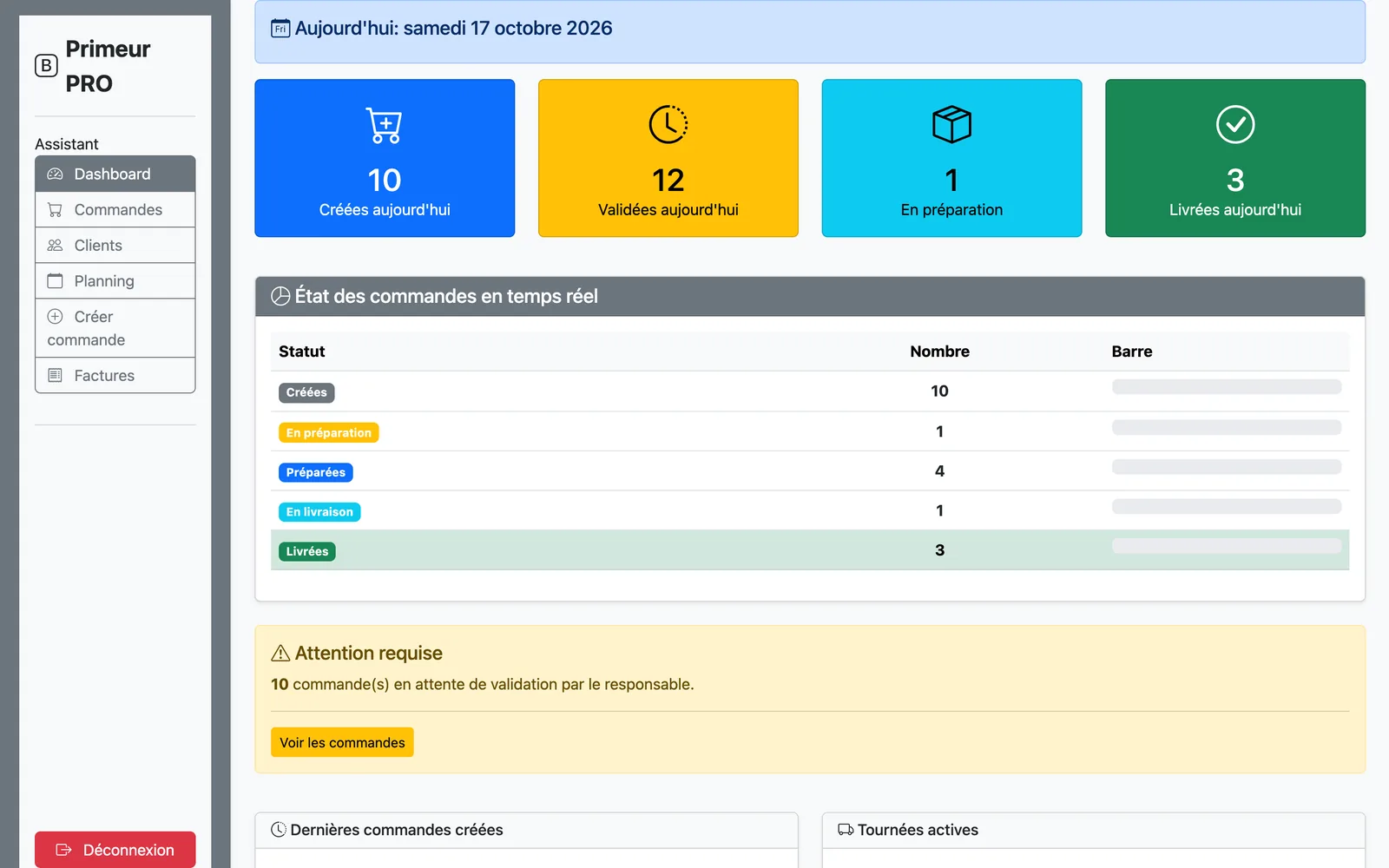This screenshot has height=868, width=1389.
Task: Click the green Livrées status badge
Action: point(307,551)
